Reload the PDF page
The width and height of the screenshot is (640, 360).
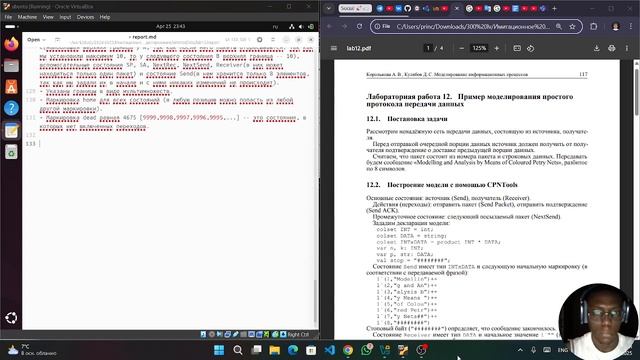click(x=360, y=27)
